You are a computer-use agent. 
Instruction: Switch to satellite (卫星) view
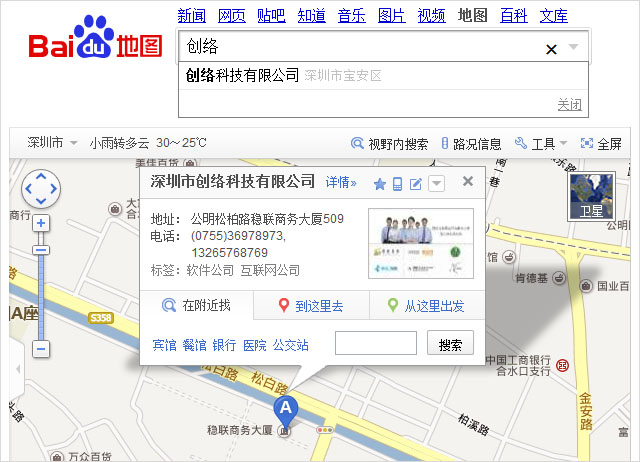(x=589, y=196)
